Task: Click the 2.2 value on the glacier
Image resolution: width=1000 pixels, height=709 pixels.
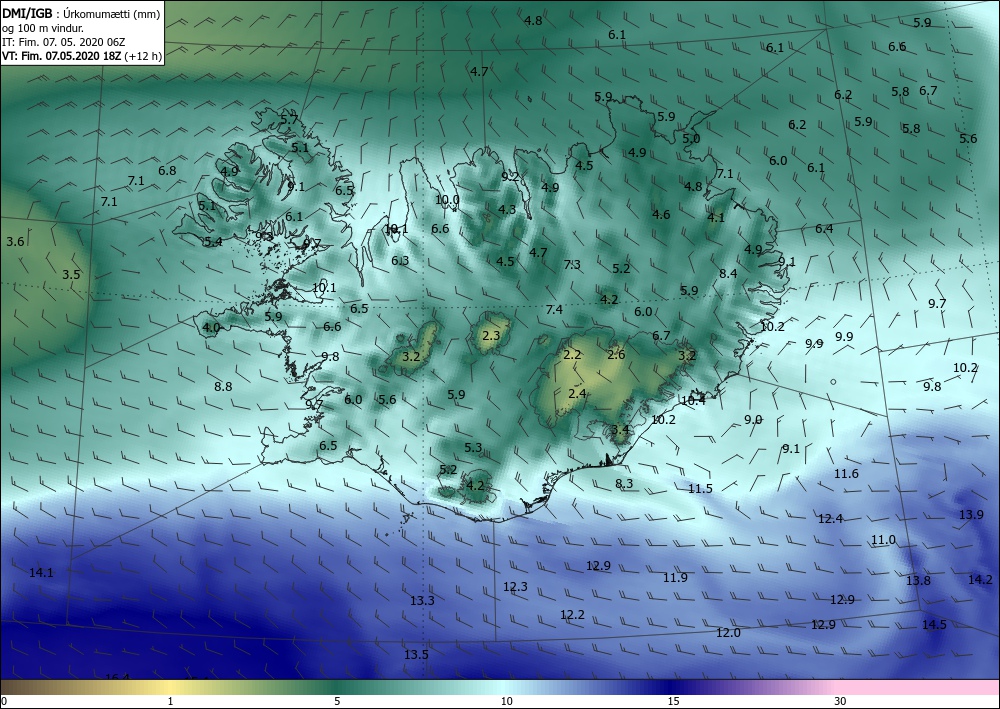Action: 573,355
